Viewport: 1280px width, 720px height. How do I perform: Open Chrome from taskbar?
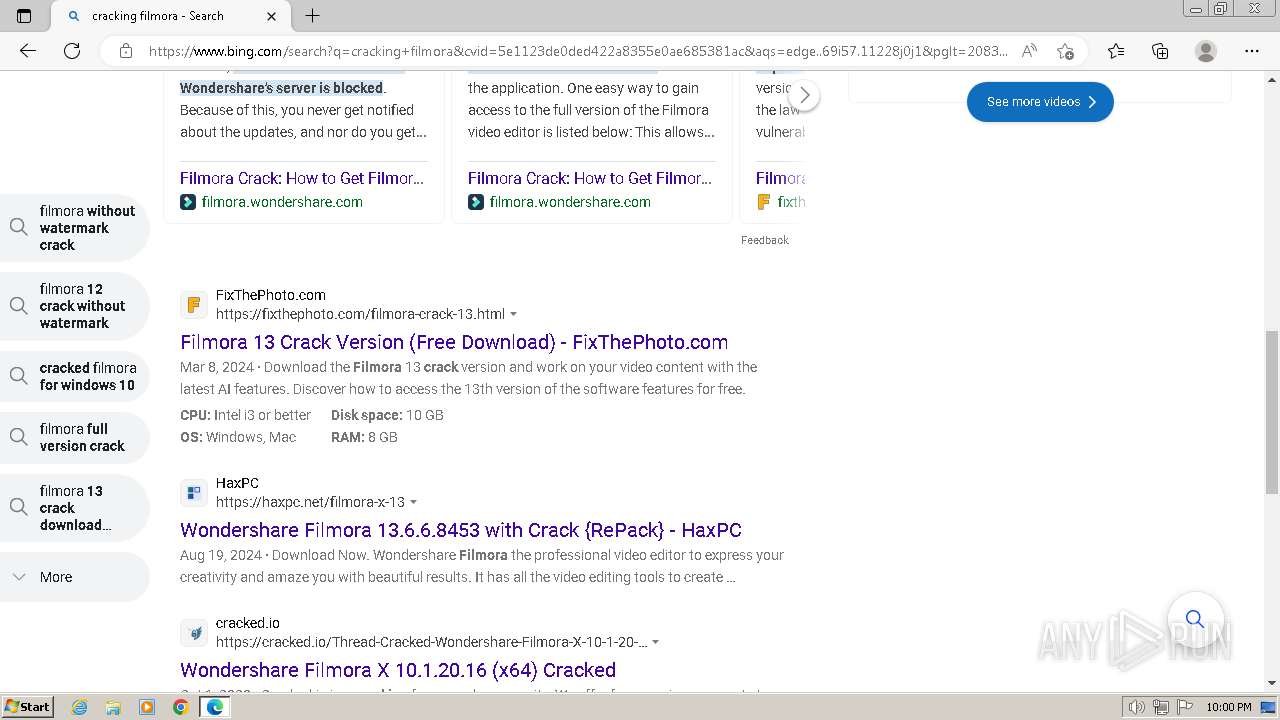(x=180, y=707)
